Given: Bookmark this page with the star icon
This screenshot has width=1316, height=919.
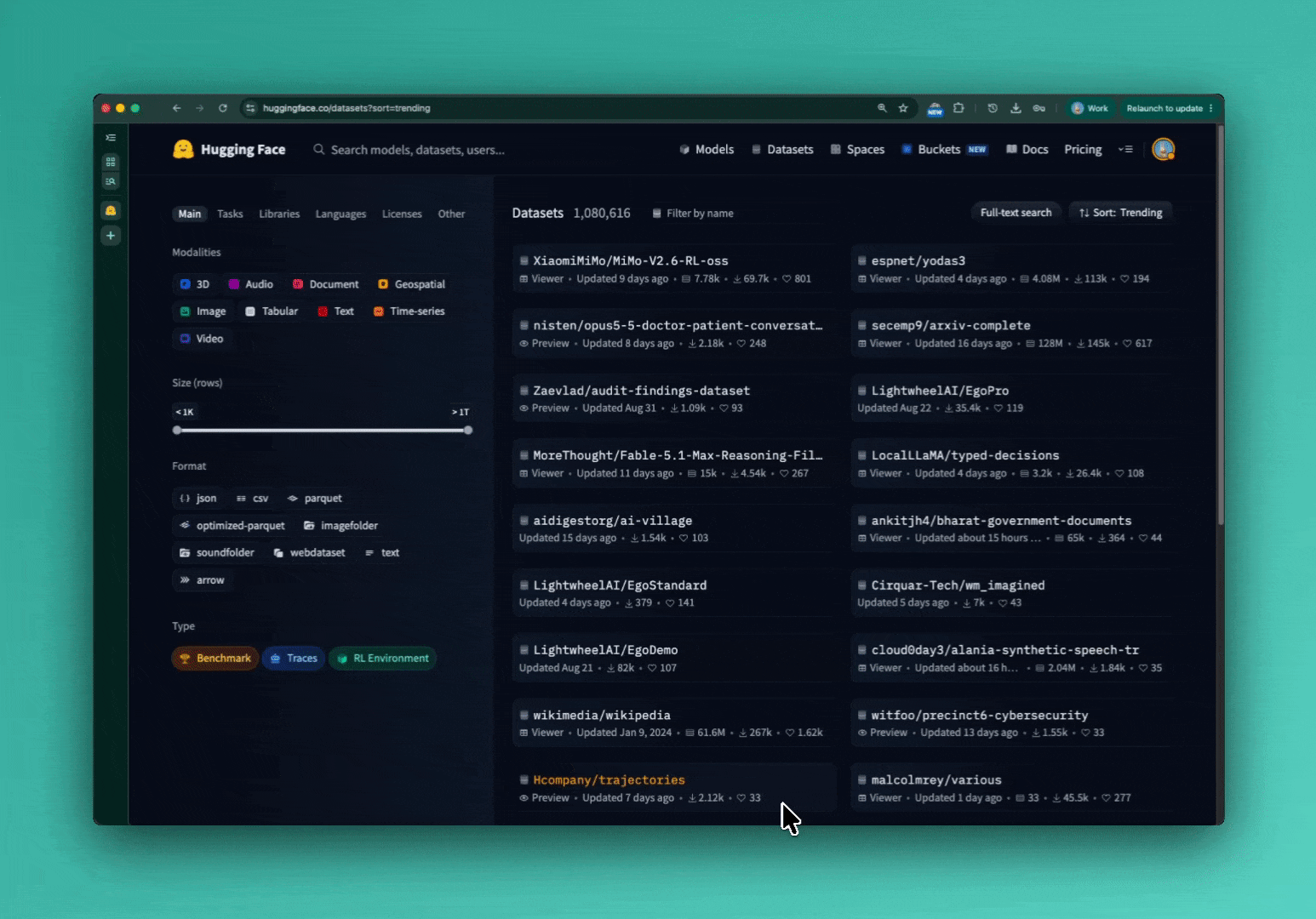Looking at the screenshot, I should 903,108.
